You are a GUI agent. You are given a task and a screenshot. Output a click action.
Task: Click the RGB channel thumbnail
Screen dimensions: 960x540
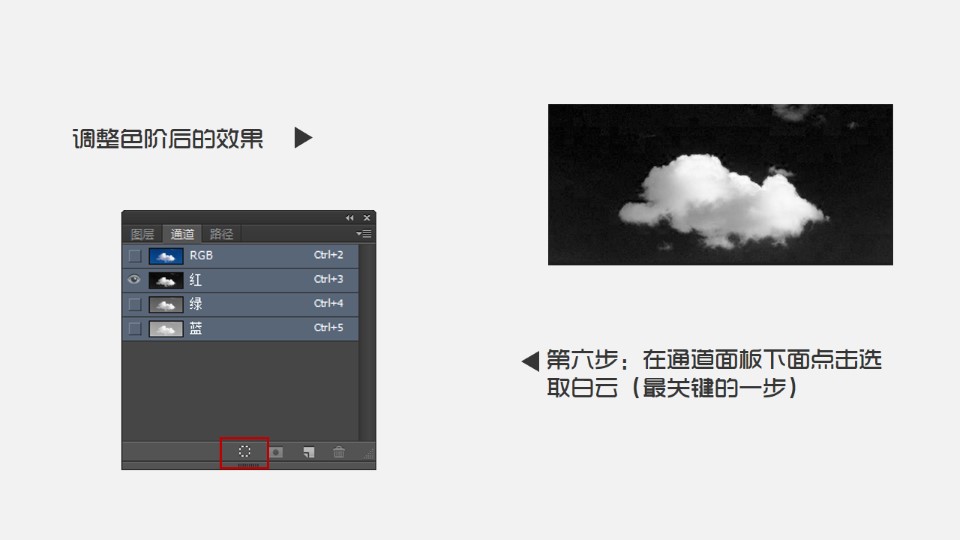pyautogui.click(x=166, y=256)
